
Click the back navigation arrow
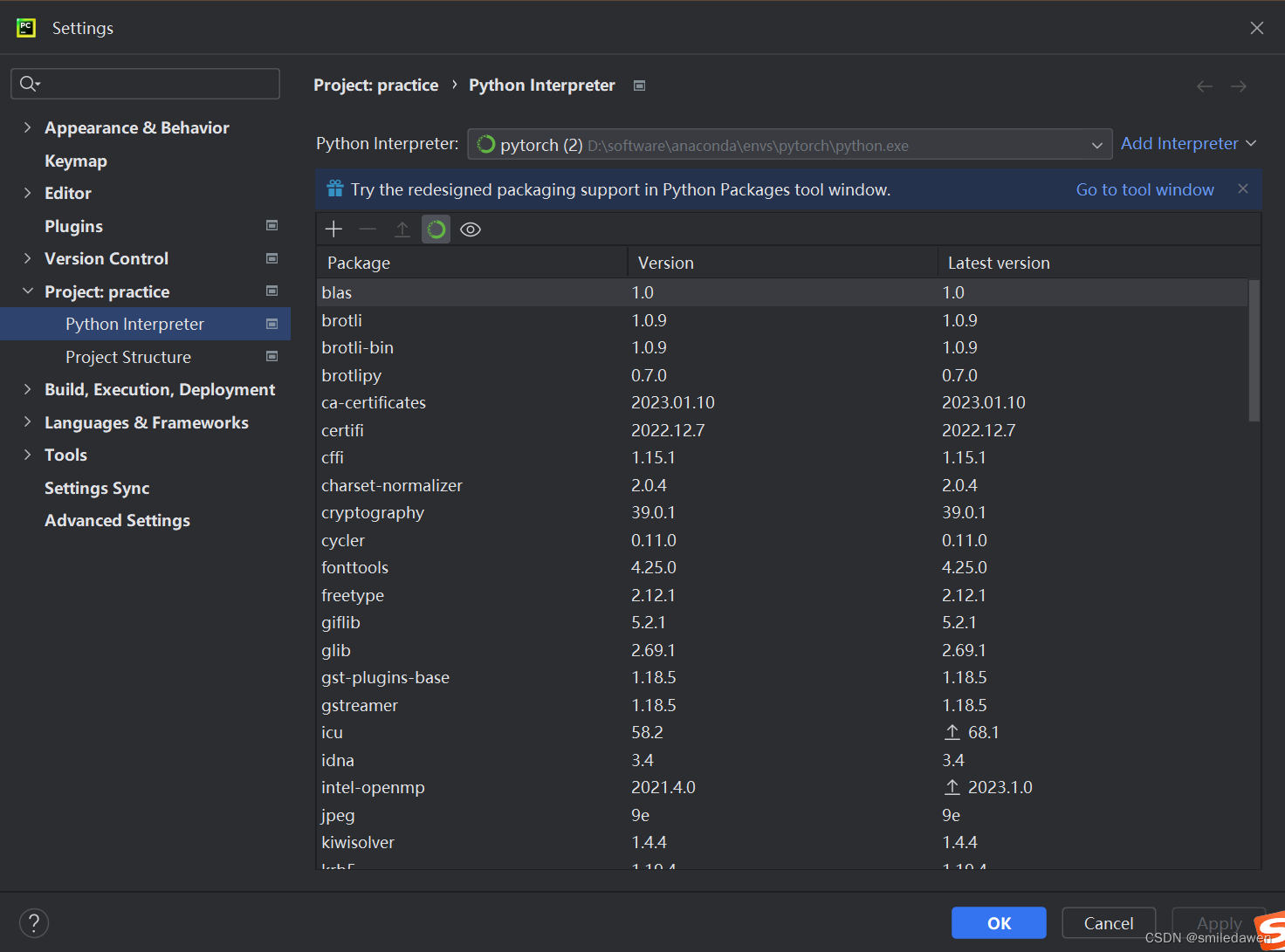[x=1205, y=86]
